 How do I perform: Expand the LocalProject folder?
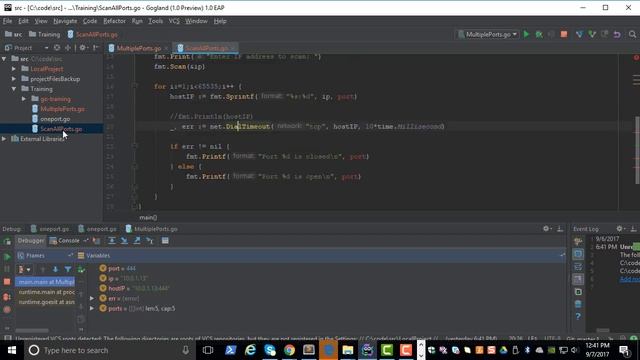pyautogui.click(x=14, y=69)
